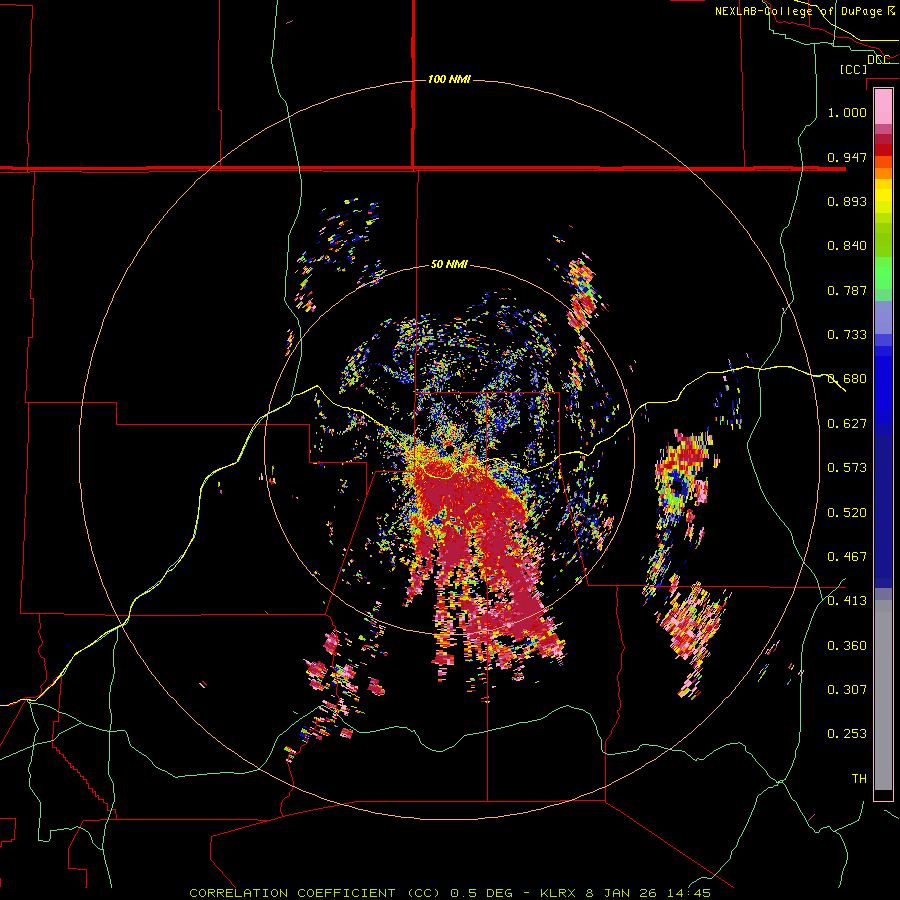The image size is (900, 900).
Task: Click the 0.787 scale value
Action: (x=847, y=290)
